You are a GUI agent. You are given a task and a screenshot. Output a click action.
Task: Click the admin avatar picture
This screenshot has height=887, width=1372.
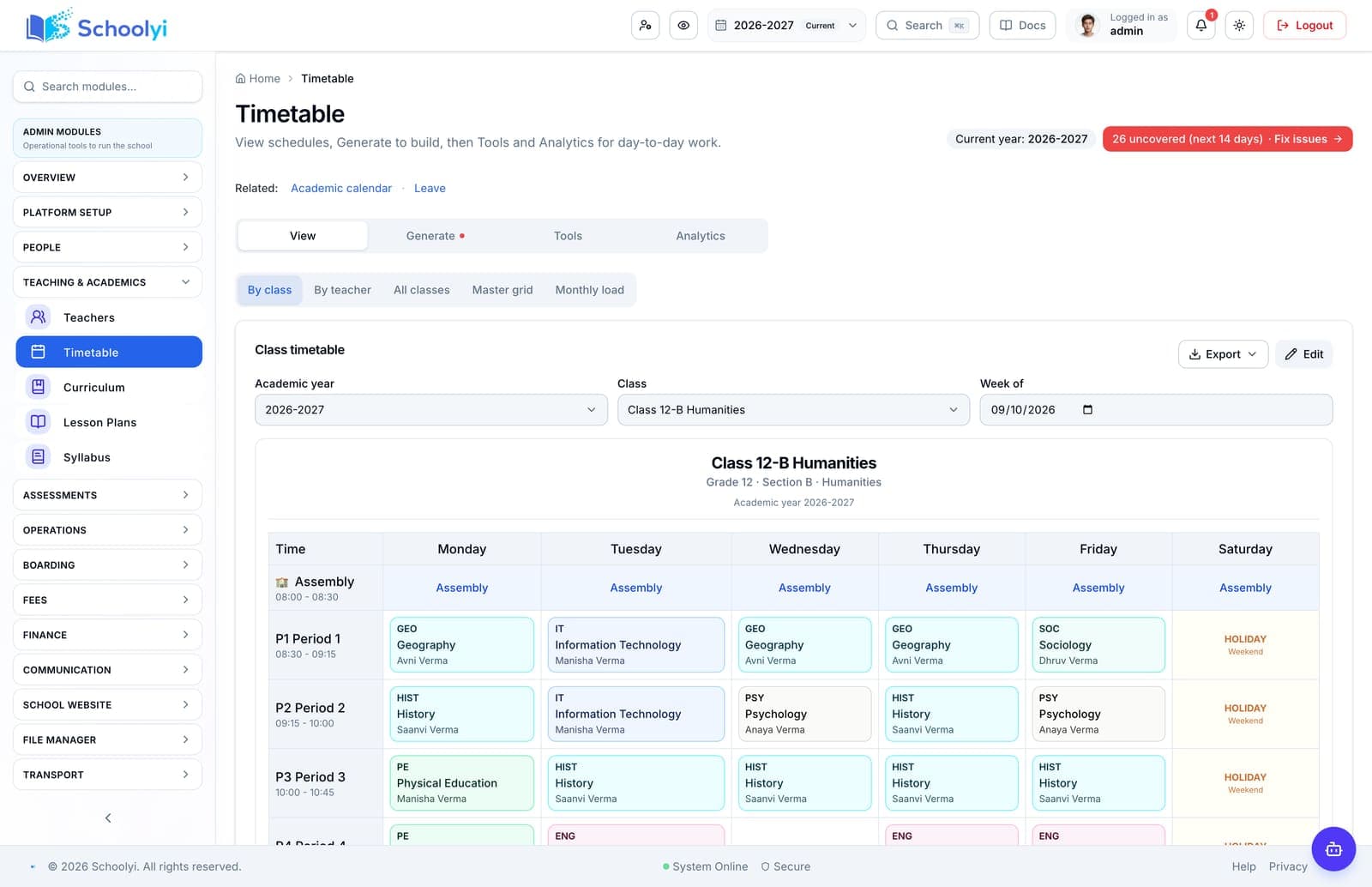point(1087,26)
